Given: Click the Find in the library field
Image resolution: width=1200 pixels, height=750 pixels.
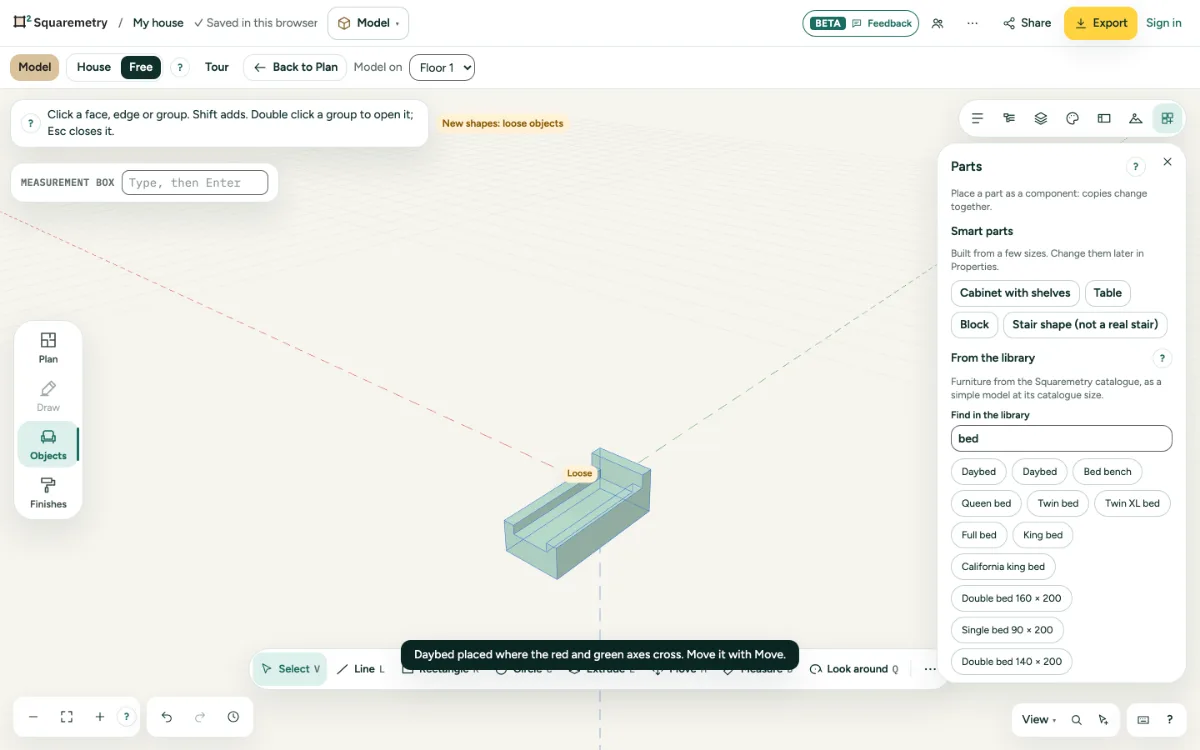Looking at the screenshot, I should [1061, 438].
